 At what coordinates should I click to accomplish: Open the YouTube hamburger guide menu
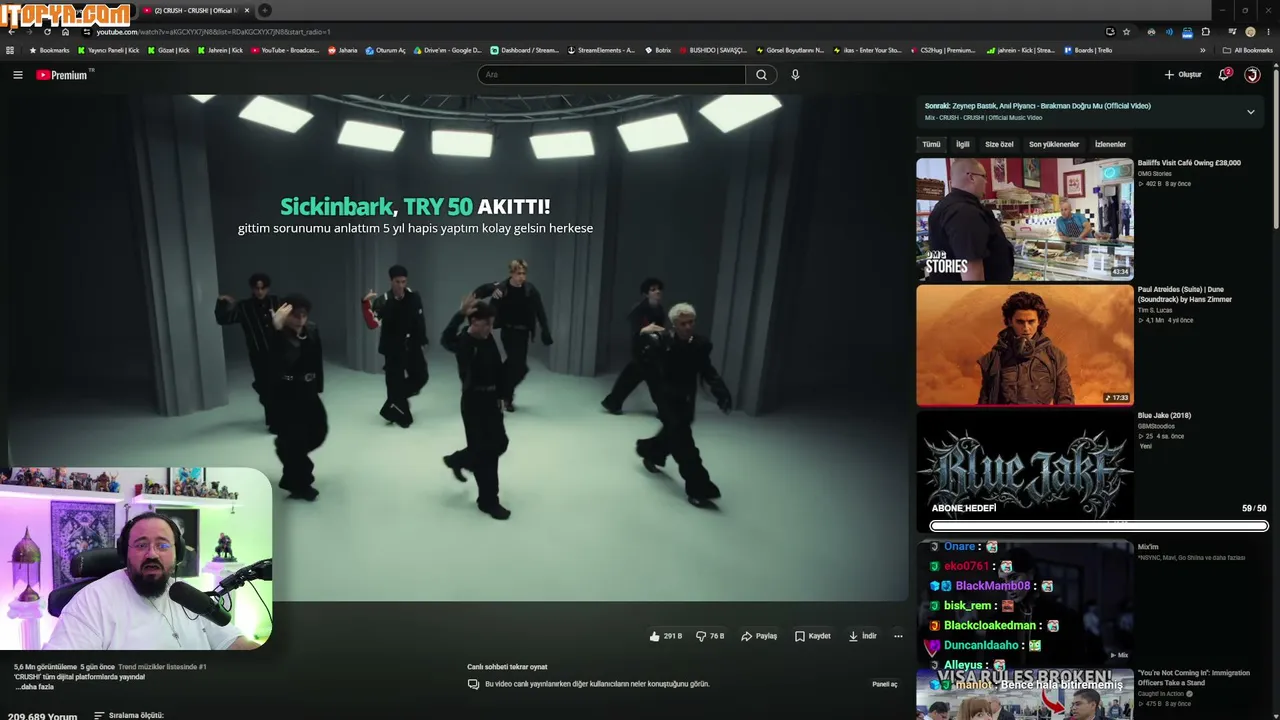point(17,75)
